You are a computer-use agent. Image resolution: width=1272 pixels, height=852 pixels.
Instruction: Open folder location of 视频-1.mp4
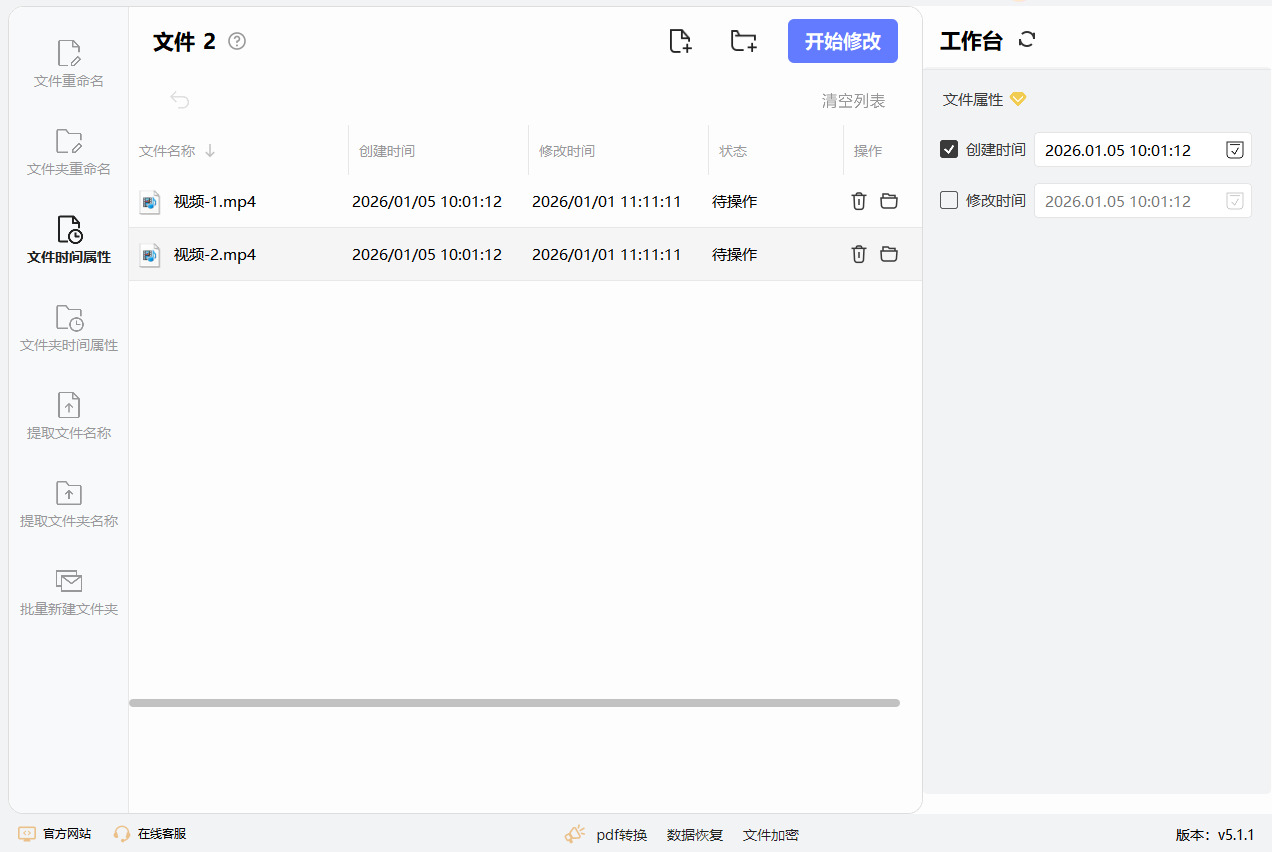coord(889,201)
